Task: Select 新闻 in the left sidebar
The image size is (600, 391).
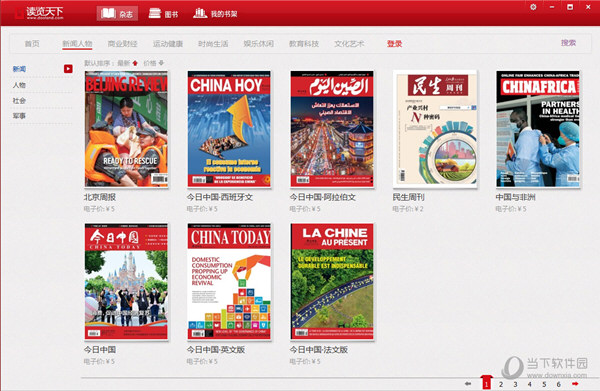Action: (x=20, y=69)
